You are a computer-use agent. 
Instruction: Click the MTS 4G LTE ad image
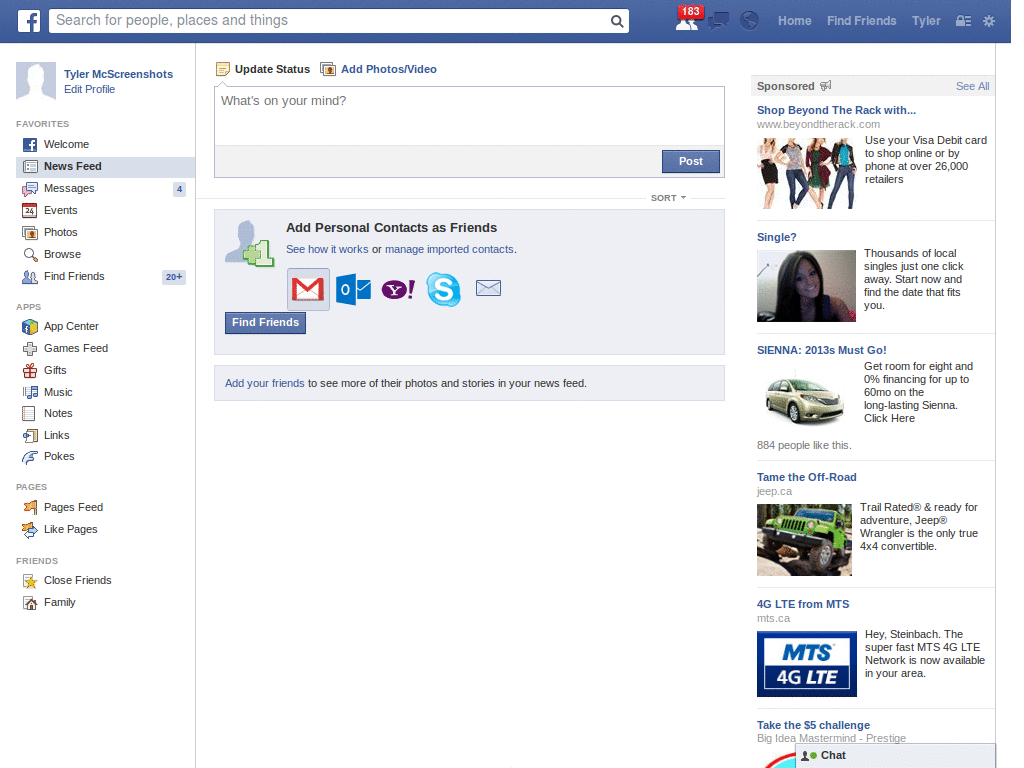pos(807,664)
